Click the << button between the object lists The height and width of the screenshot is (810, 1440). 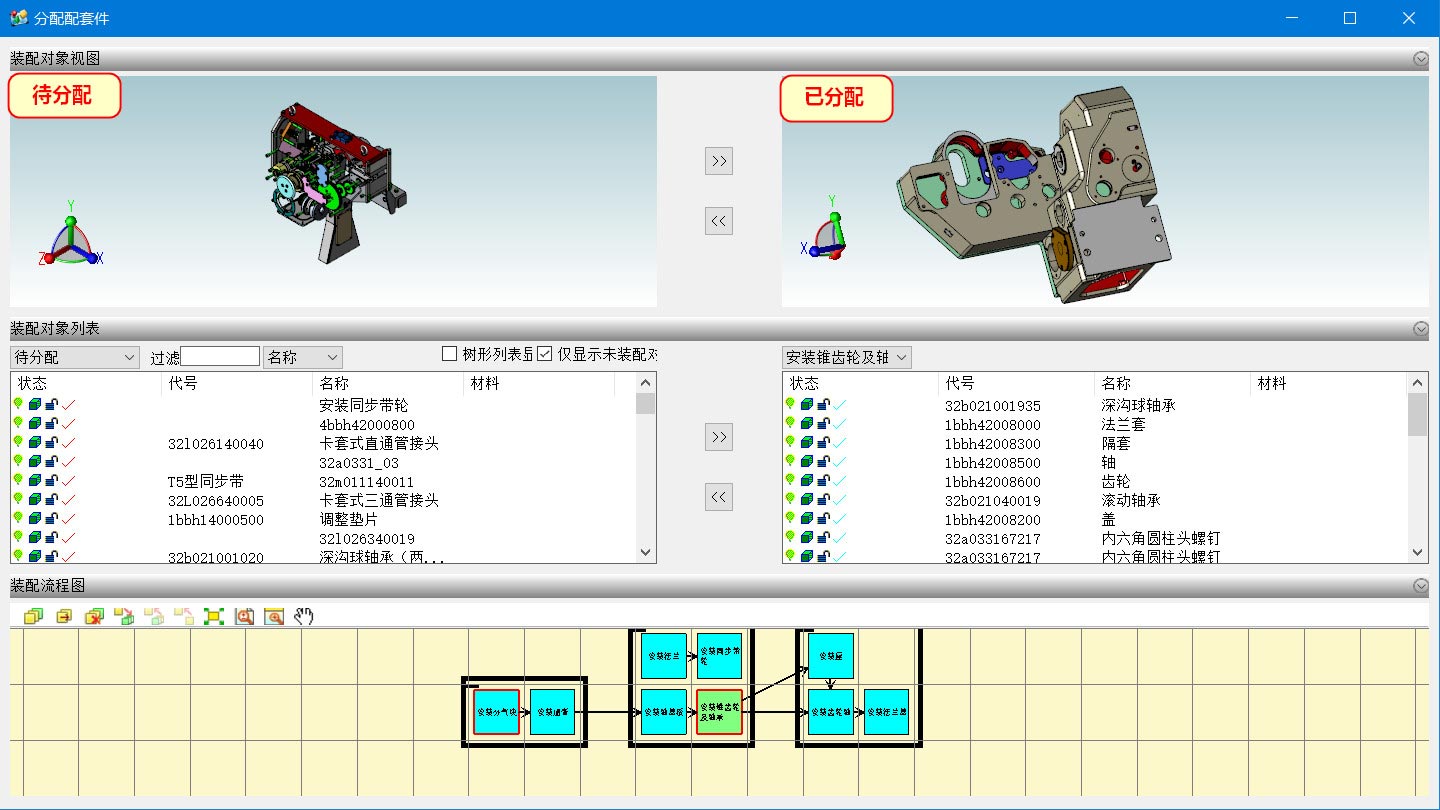pos(718,497)
